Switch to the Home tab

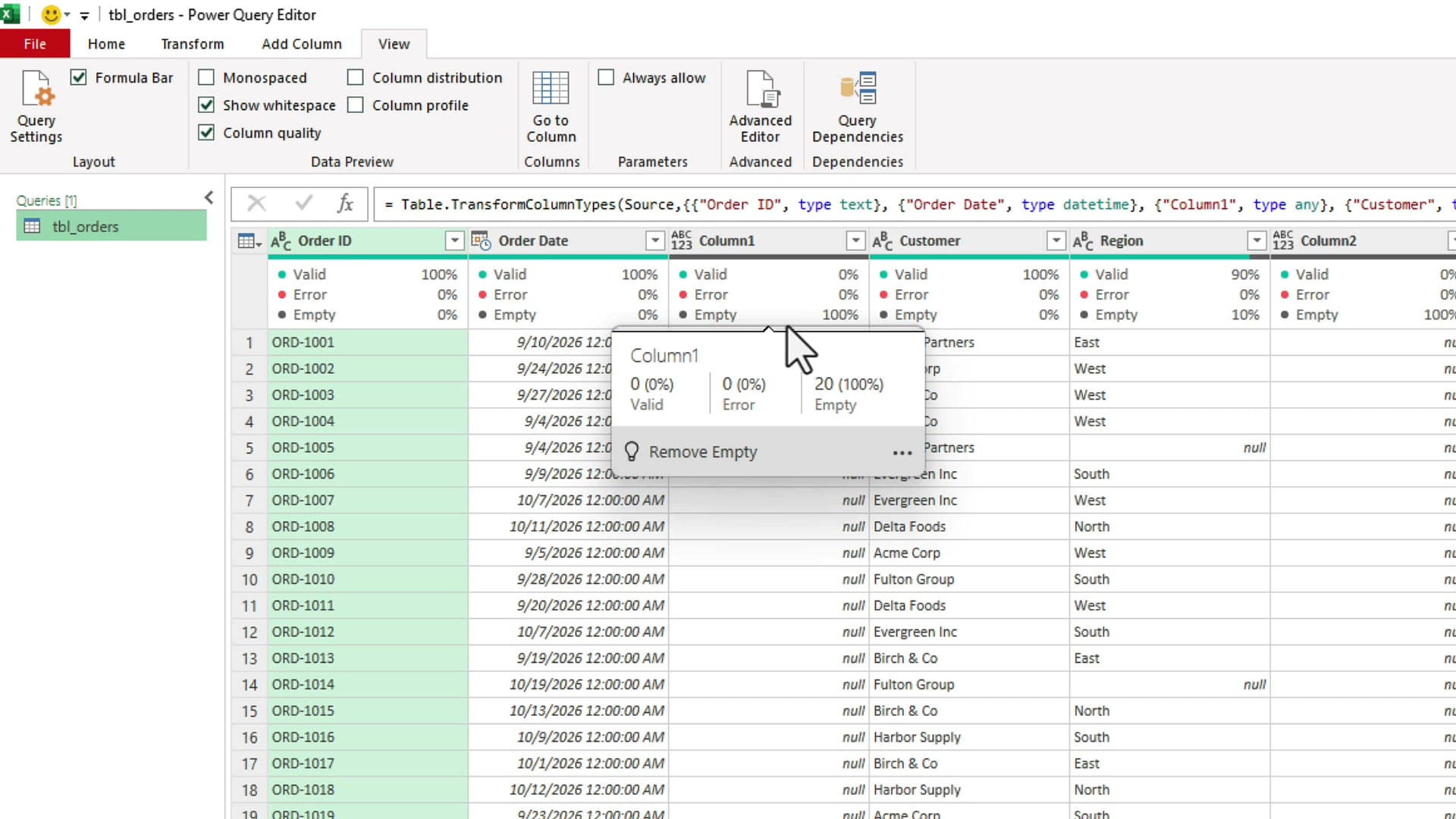[106, 44]
